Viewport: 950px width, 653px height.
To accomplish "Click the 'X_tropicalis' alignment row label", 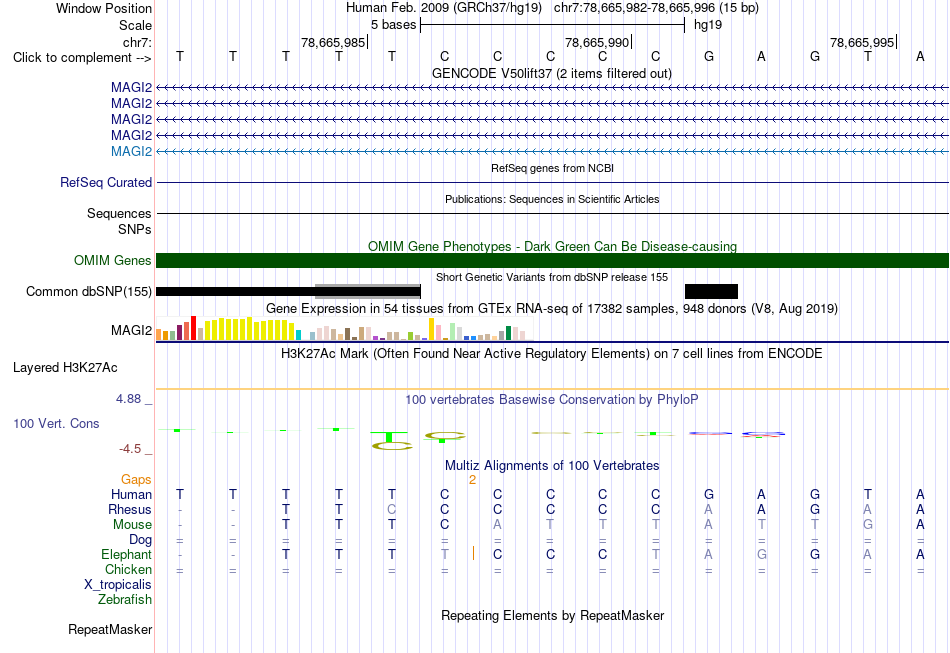I will [x=118, y=585].
